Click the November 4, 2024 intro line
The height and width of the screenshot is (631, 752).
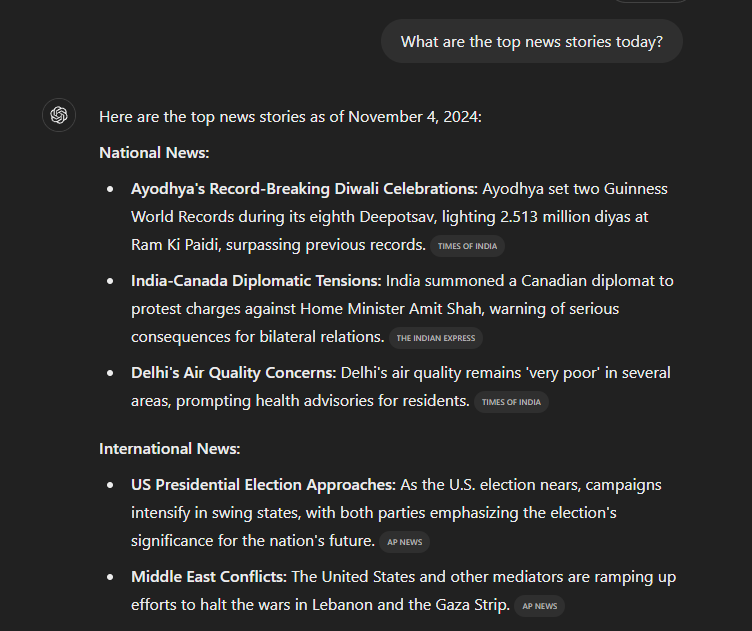[x=290, y=117]
